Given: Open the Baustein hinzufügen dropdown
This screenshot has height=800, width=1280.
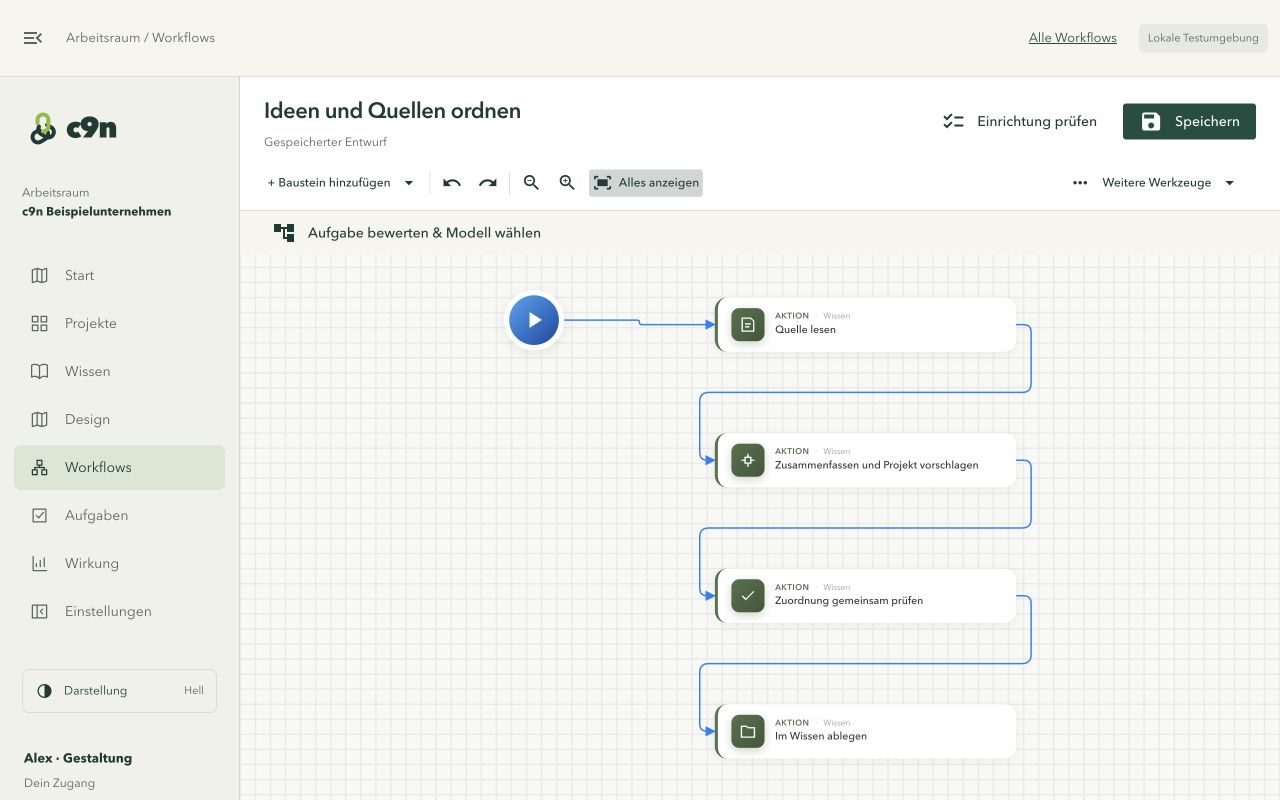Looking at the screenshot, I should pyautogui.click(x=341, y=183).
